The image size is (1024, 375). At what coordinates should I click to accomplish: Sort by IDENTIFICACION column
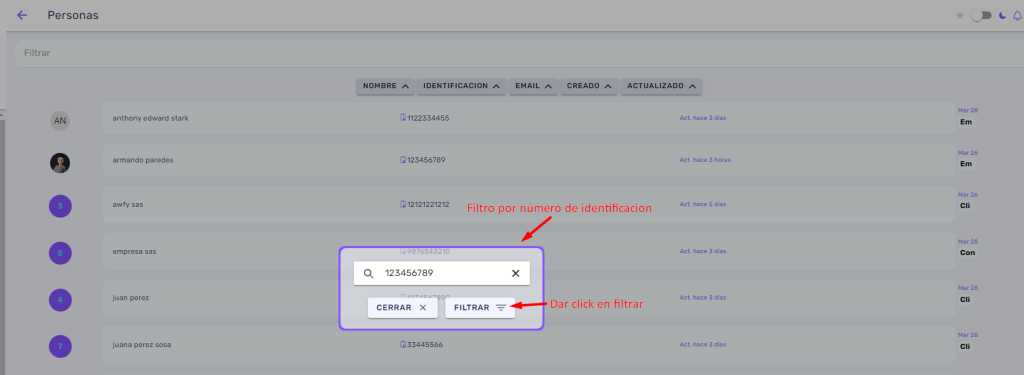pos(461,86)
